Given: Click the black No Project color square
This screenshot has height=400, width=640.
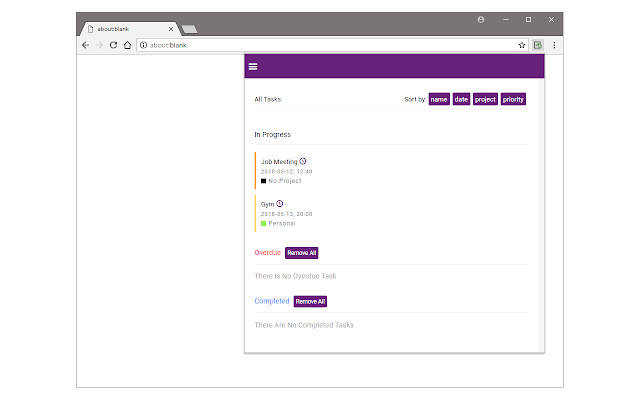Looking at the screenshot, I should pyautogui.click(x=263, y=181).
